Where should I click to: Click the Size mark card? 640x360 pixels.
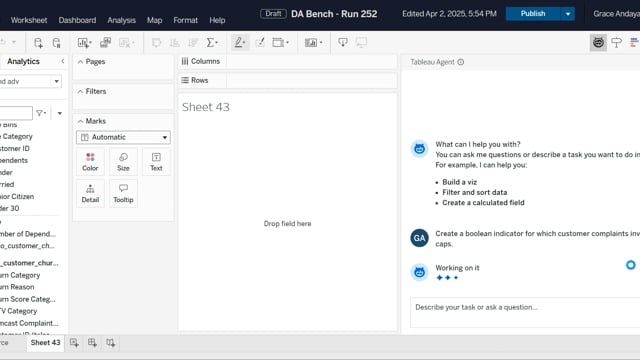[123, 162]
